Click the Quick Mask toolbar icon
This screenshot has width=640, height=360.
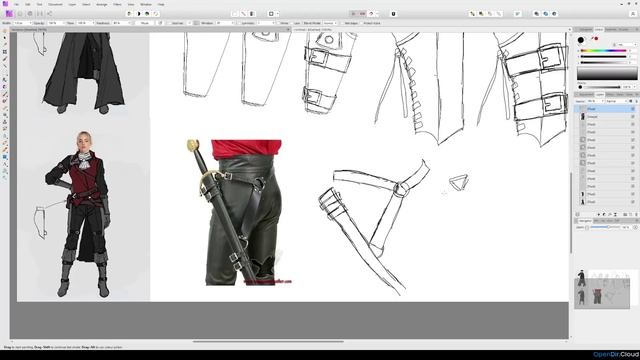coord(271,14)
